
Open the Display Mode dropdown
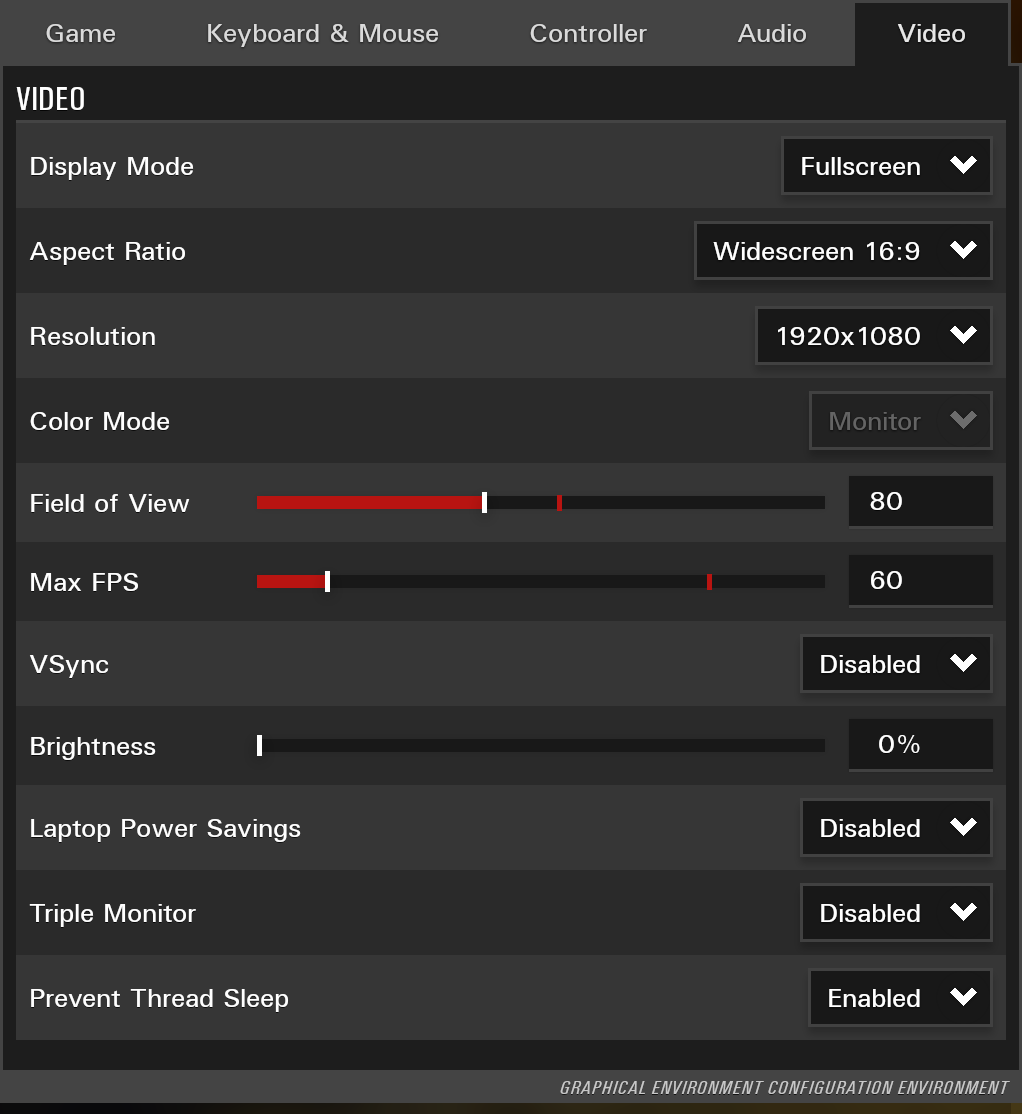click(886, 166)
